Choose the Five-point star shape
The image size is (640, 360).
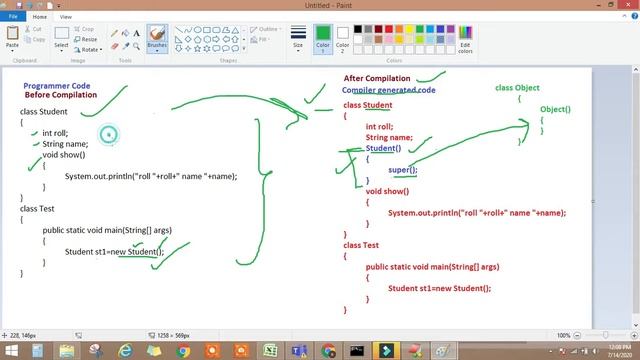click(198, 49)
